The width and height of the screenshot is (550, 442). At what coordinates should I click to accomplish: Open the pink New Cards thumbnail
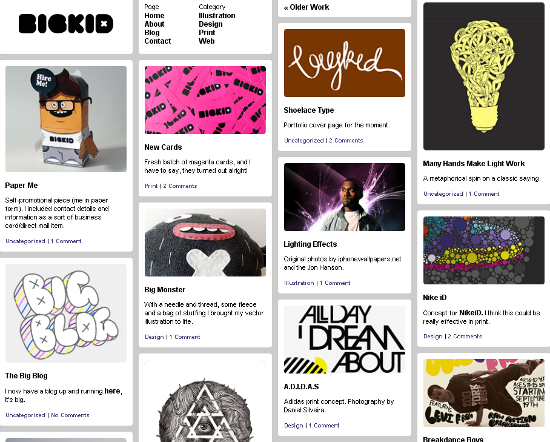(205, 100)
